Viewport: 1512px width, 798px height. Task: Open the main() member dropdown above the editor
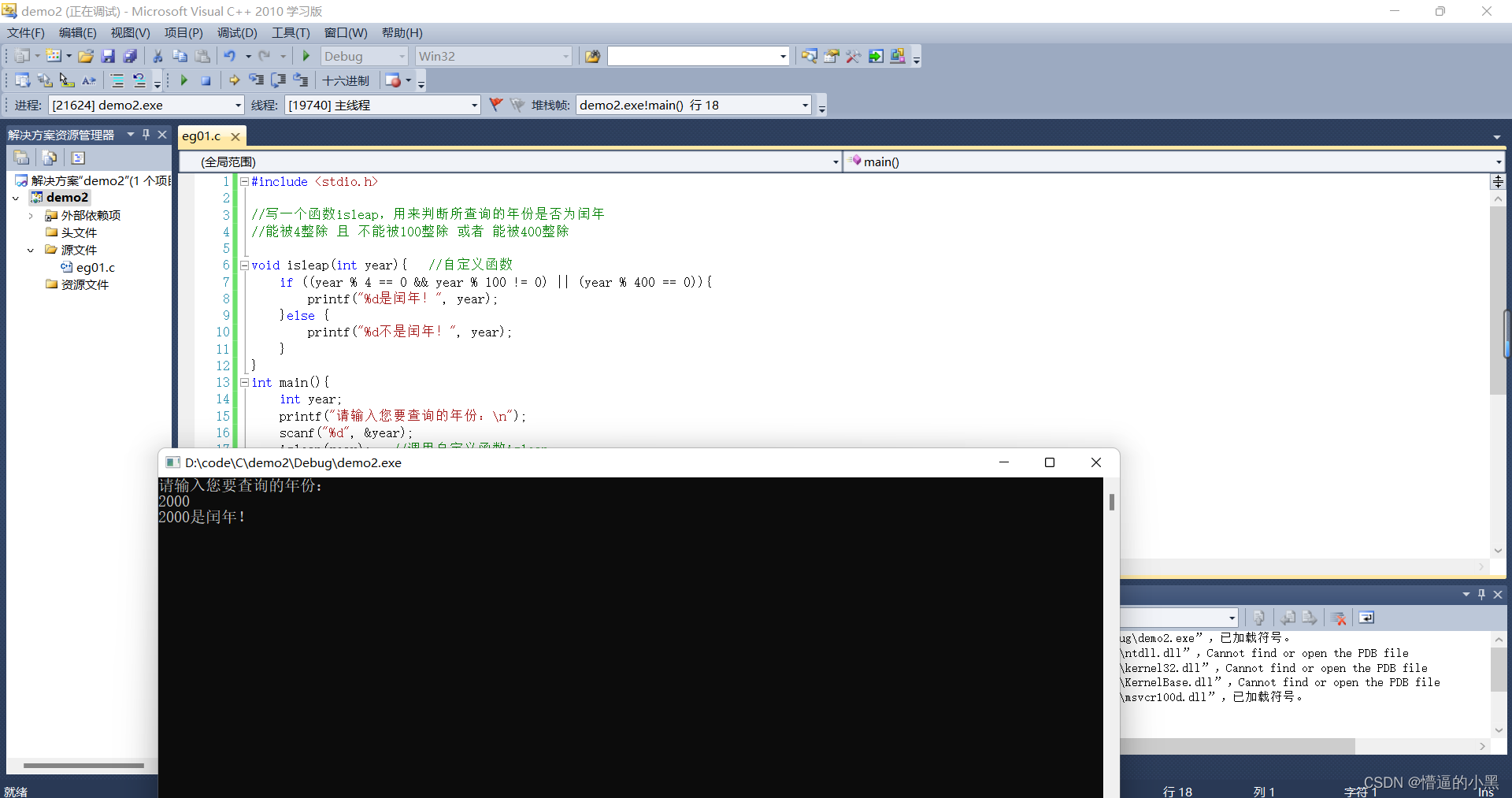1174,161
